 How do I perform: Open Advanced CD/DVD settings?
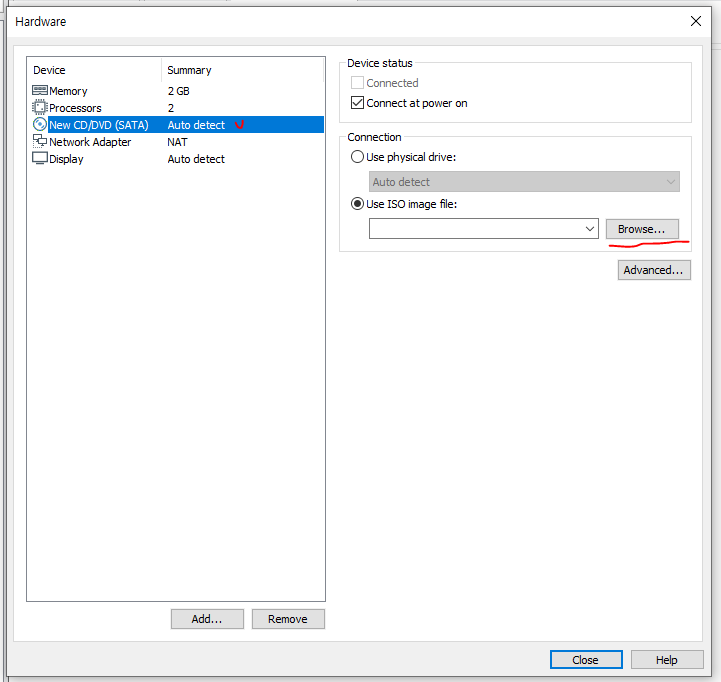pos(654,270)
